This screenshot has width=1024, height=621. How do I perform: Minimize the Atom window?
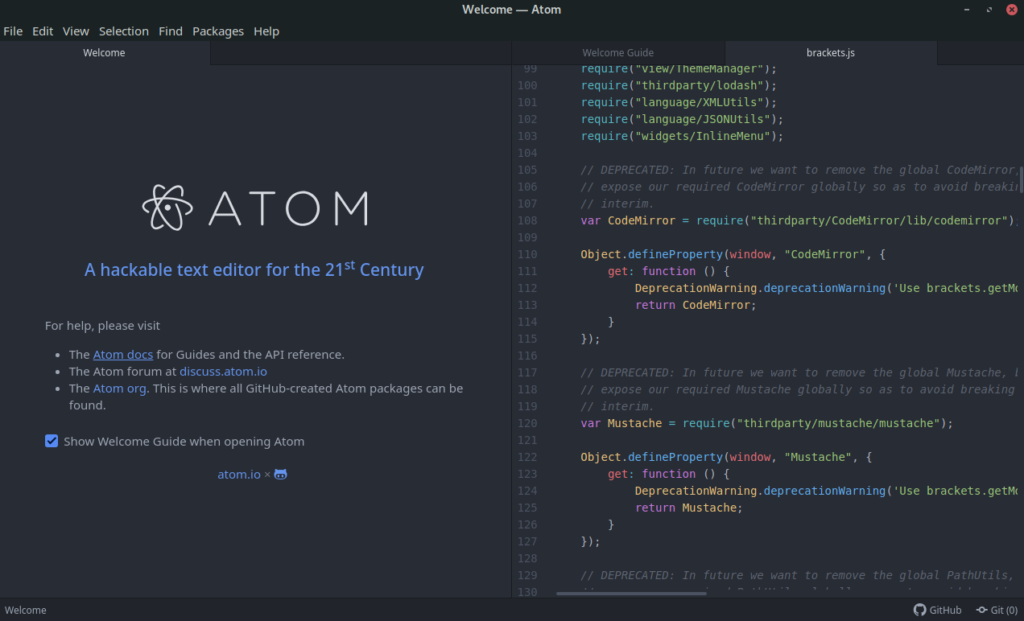tap(965, 10)
